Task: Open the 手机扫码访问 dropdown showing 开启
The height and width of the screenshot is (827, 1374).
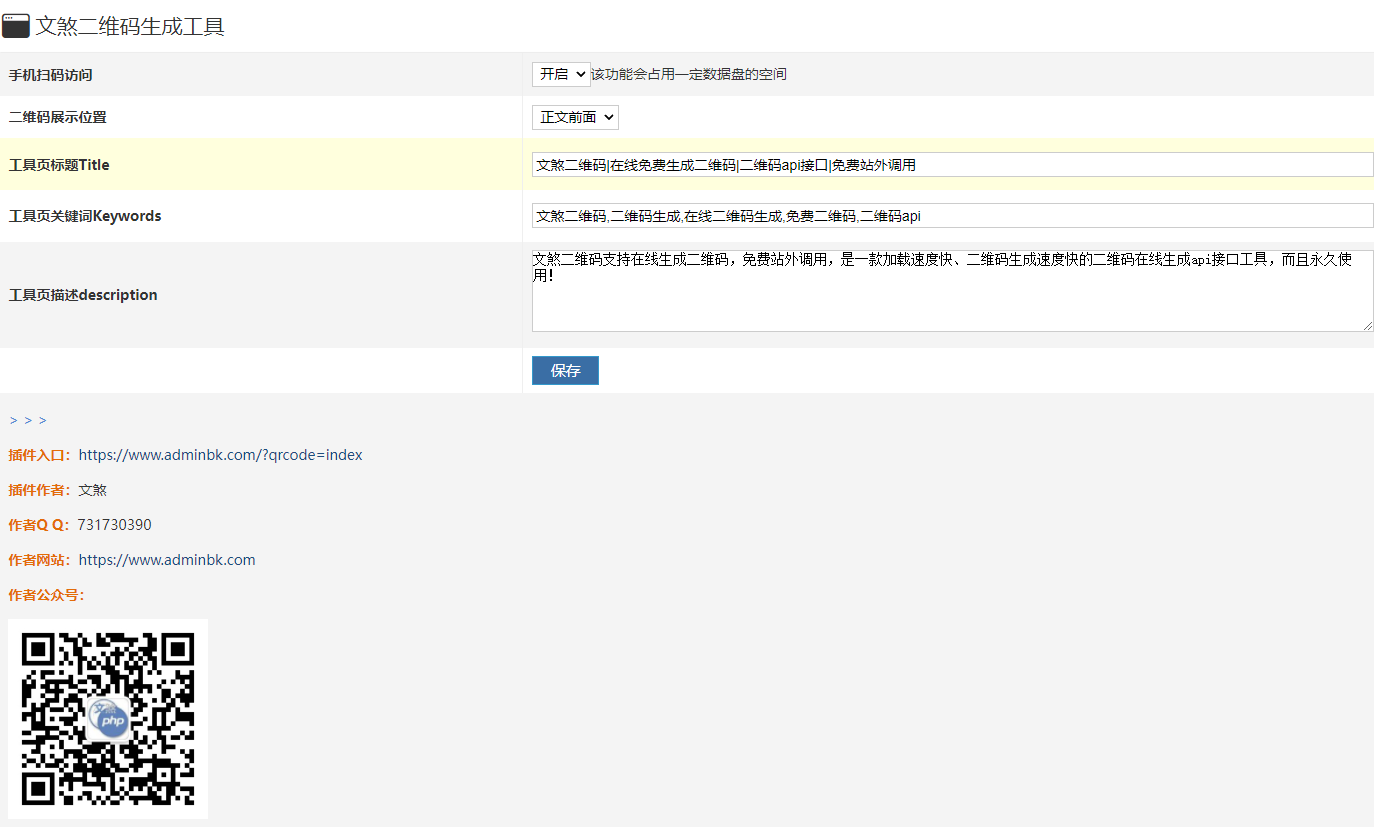Action: [x=561, y=74]
